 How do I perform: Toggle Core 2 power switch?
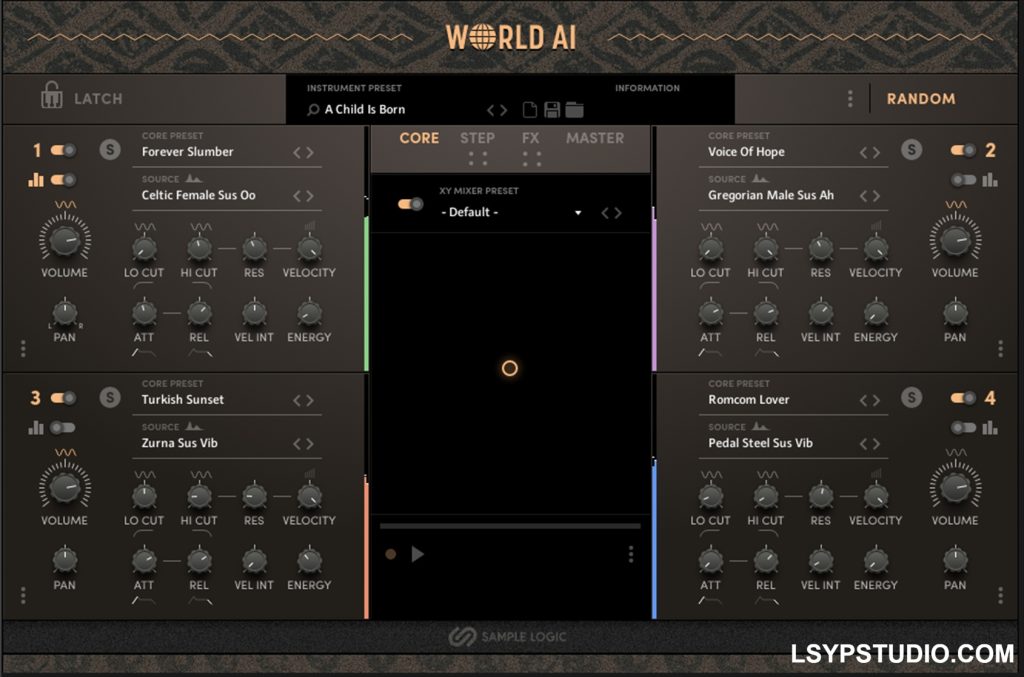963,150
